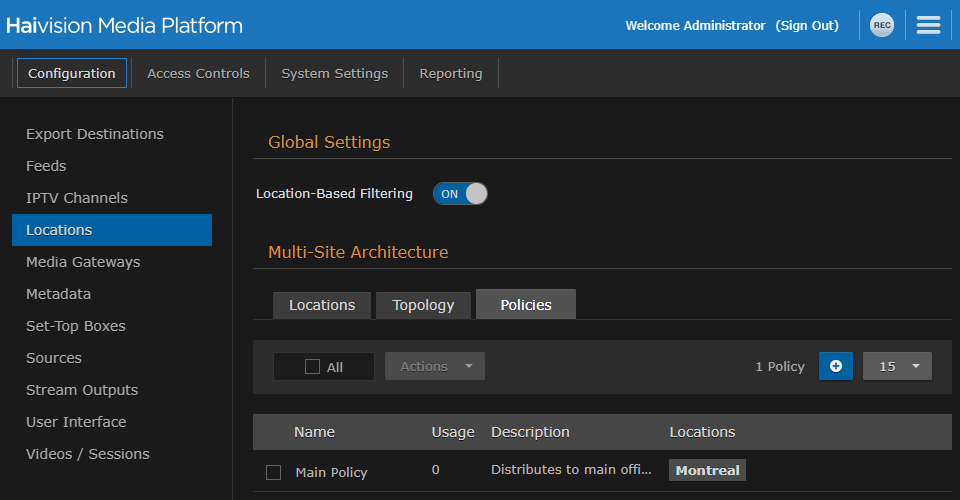Click the add policy plus icon
960x500 pixels.
click(836, 366)
